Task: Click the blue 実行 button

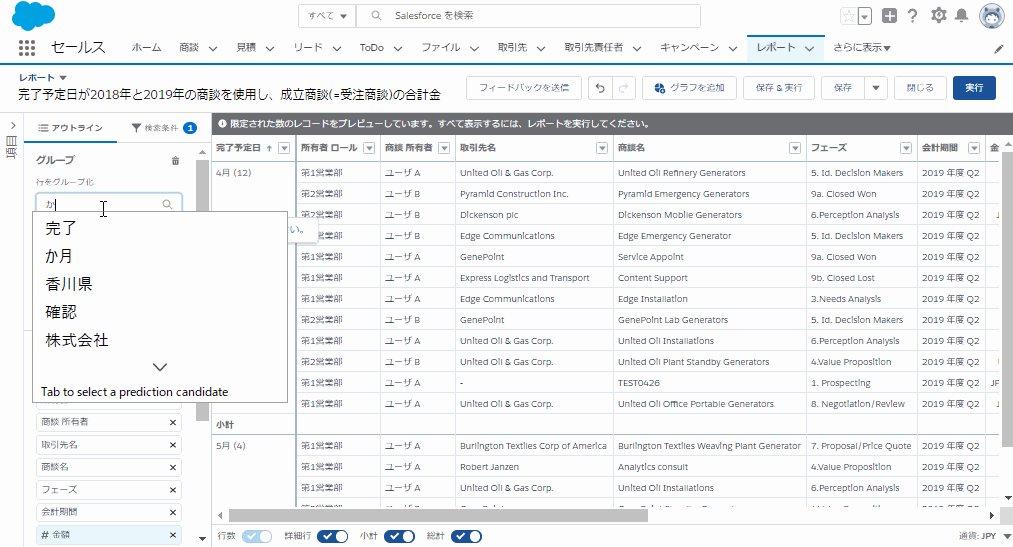Action: [x=974, y=88]
